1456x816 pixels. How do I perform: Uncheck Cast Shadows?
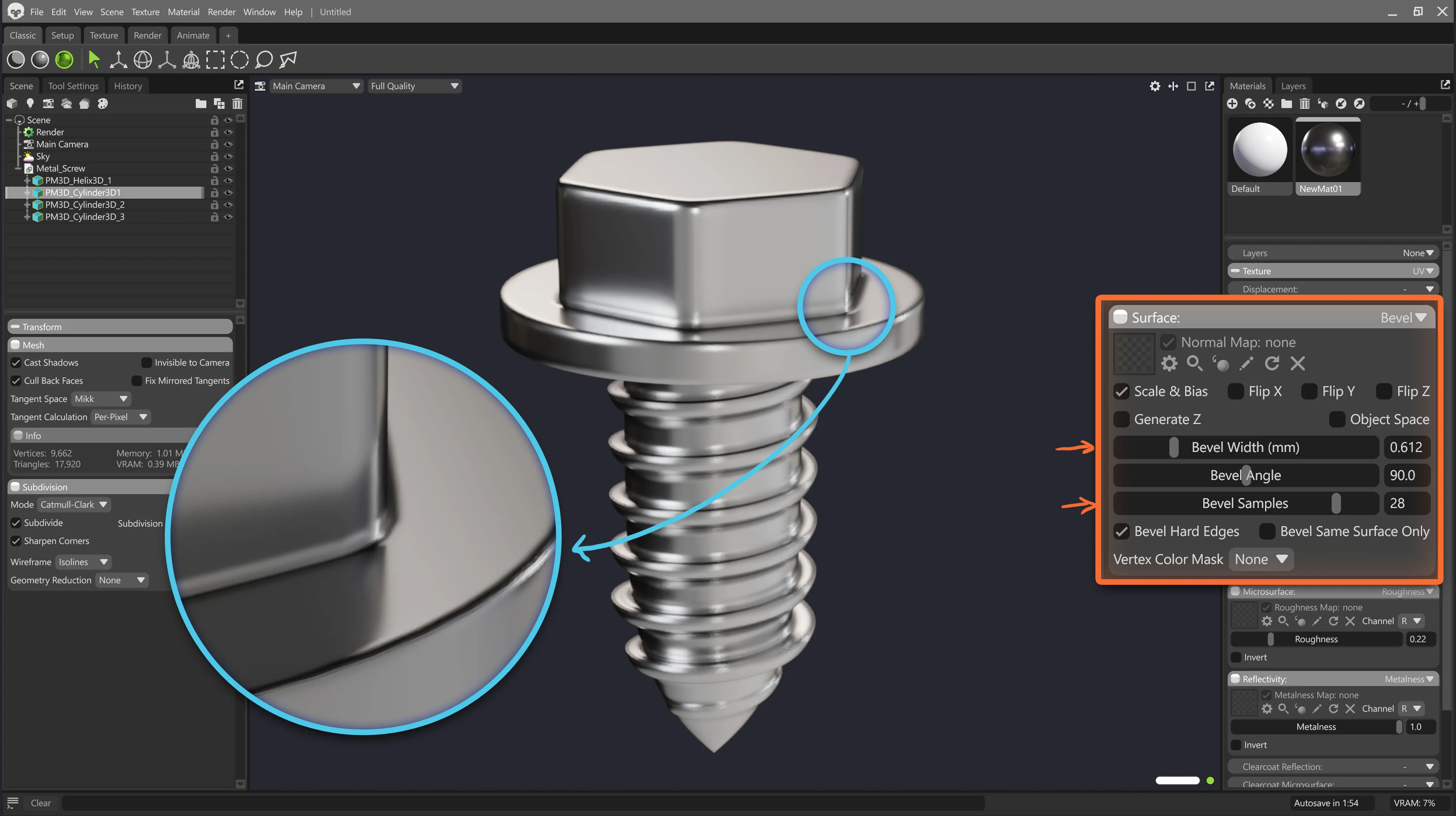pos(16,363)
